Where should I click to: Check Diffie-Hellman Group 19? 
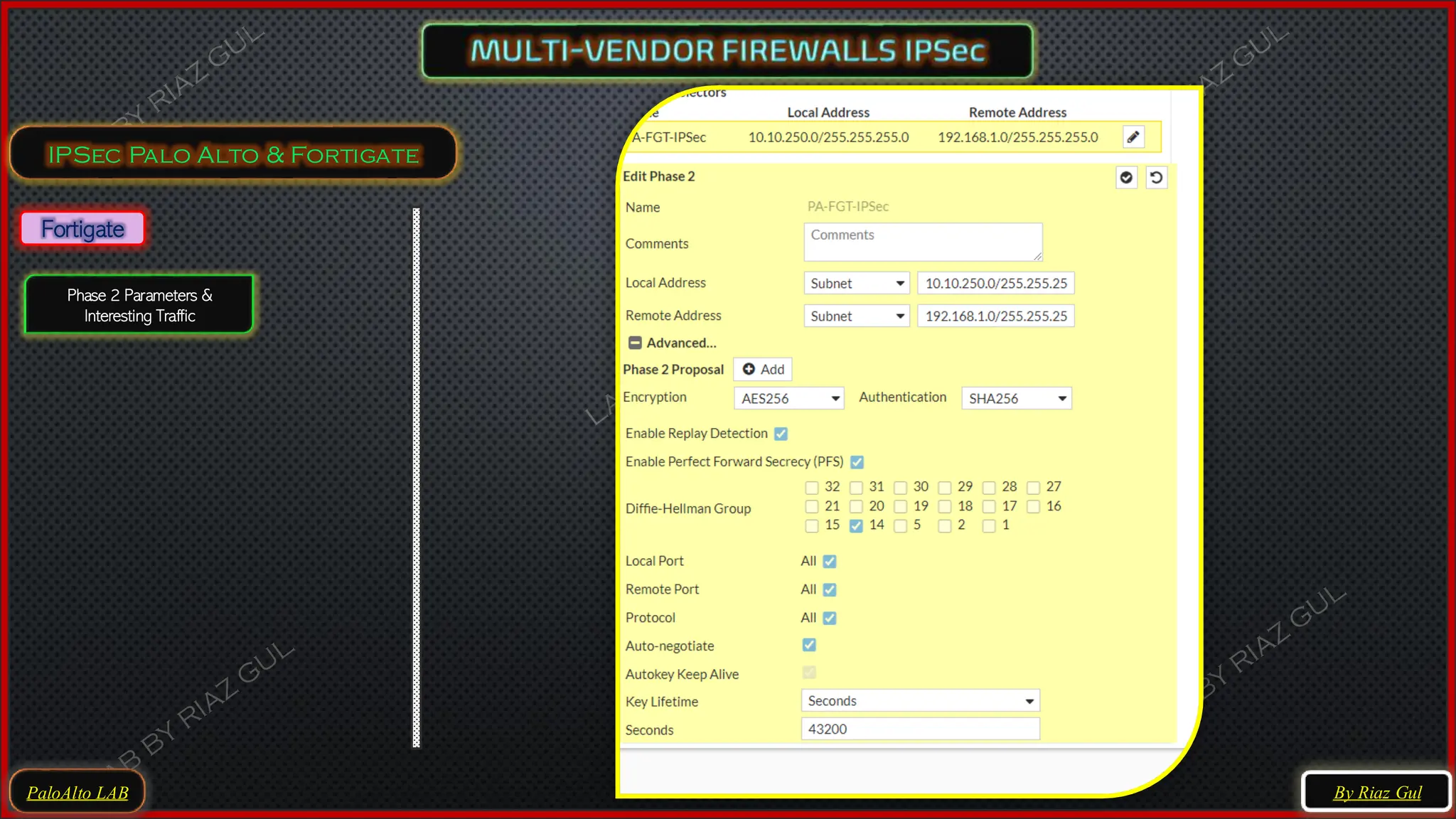pos(900,506)
